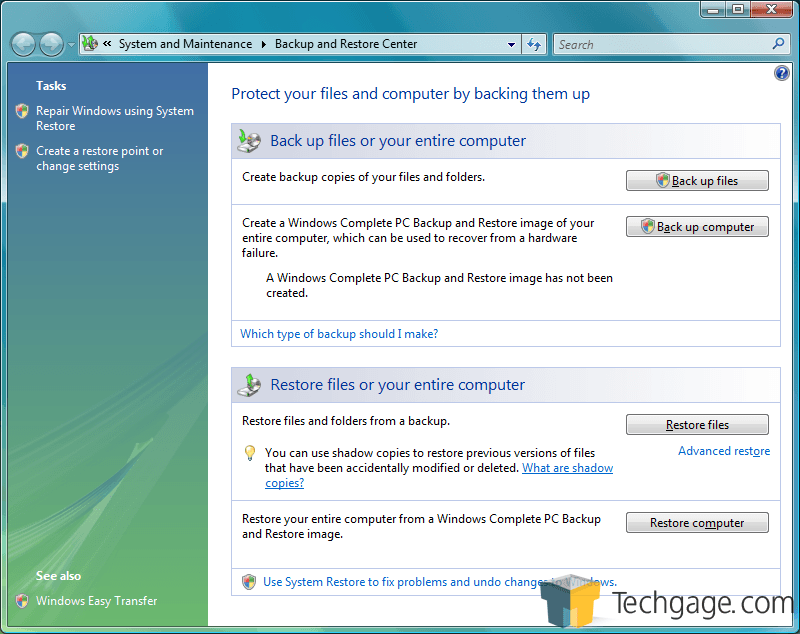Select System and Maintenance breadcrumb
Screen dimensions: 800x634
[185, 44]
